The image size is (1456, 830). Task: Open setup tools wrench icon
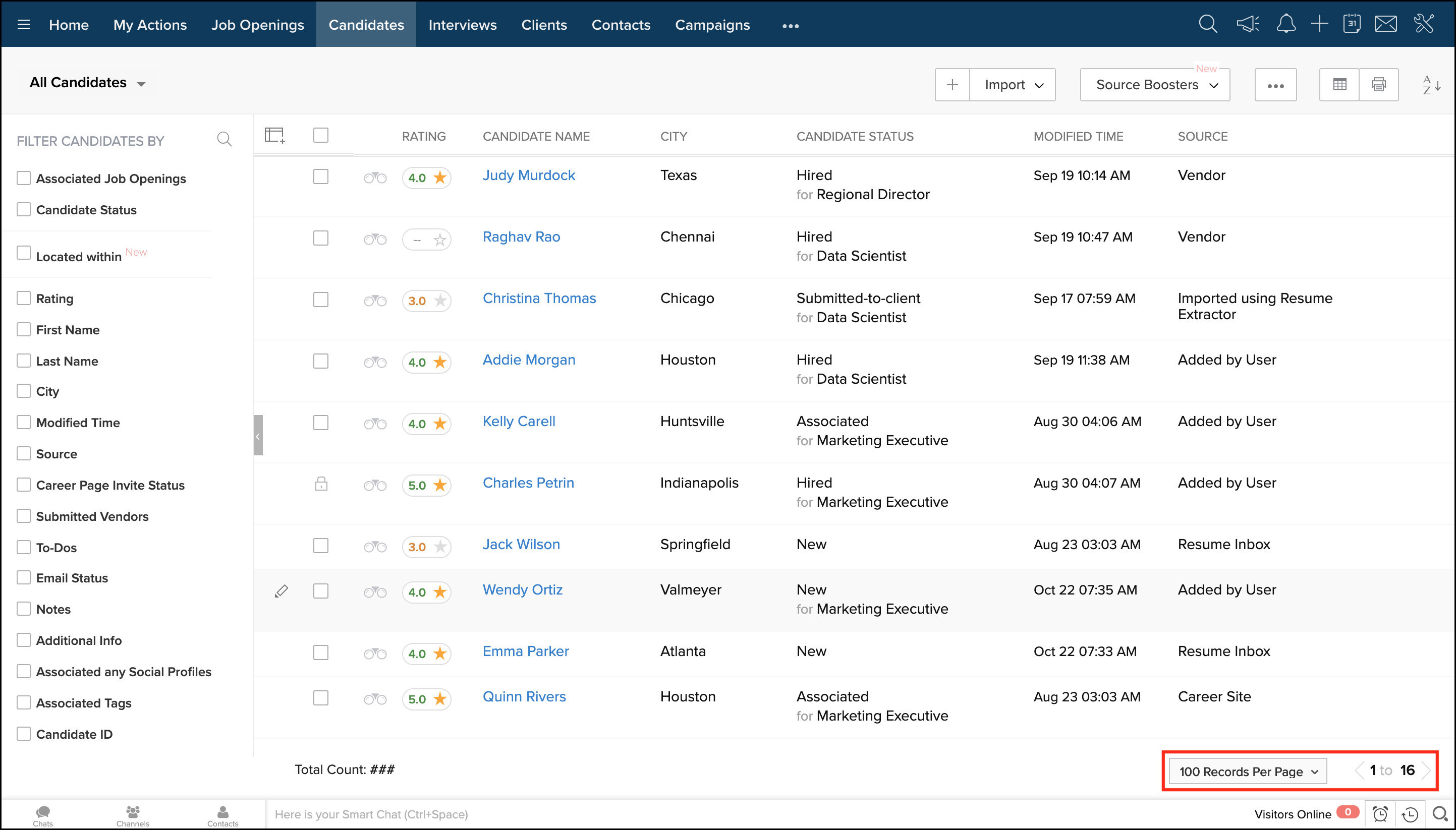click(x=1424, y=25)
